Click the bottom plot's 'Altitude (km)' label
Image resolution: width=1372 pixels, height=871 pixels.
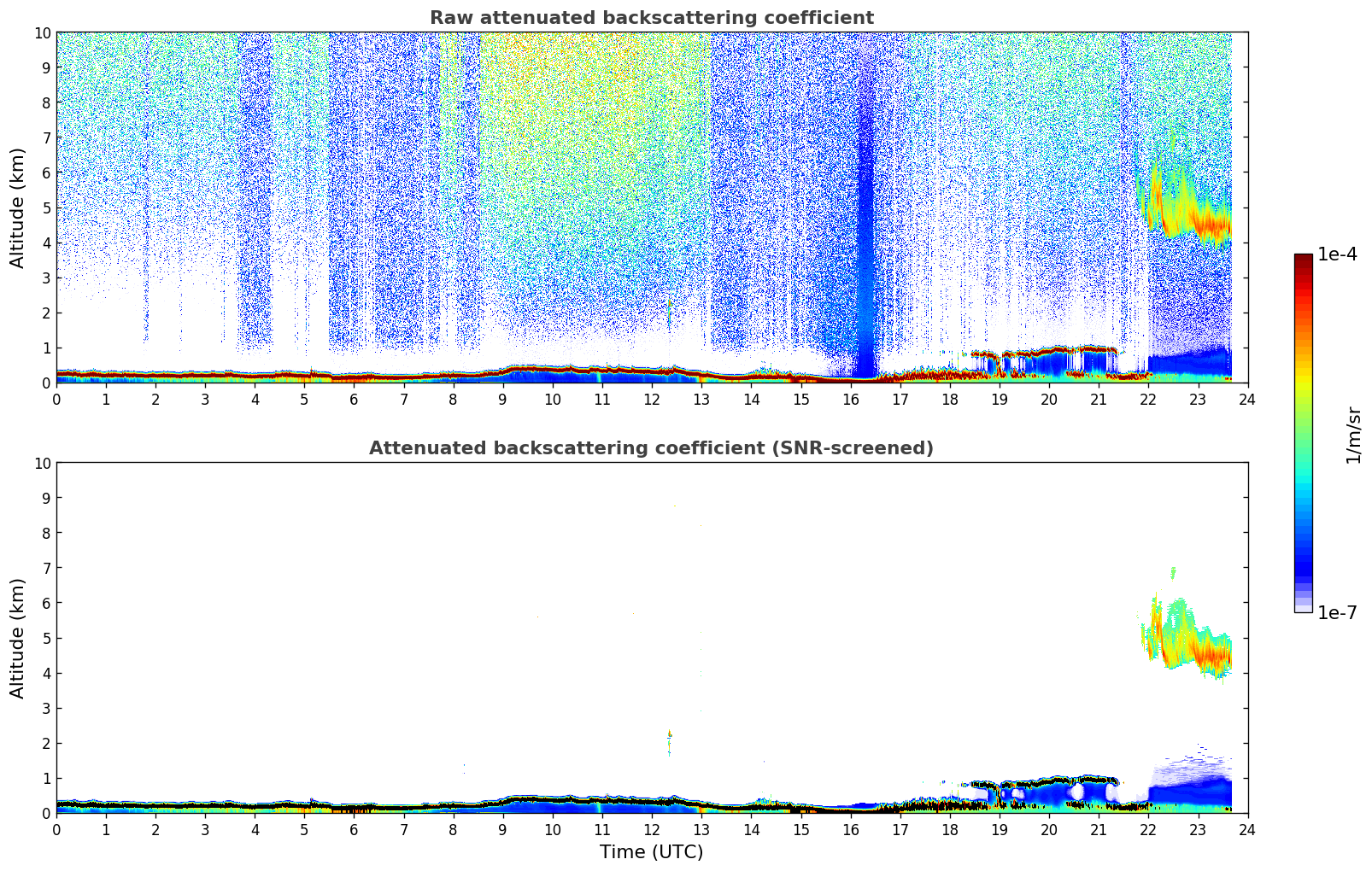[x=18, y=638]
